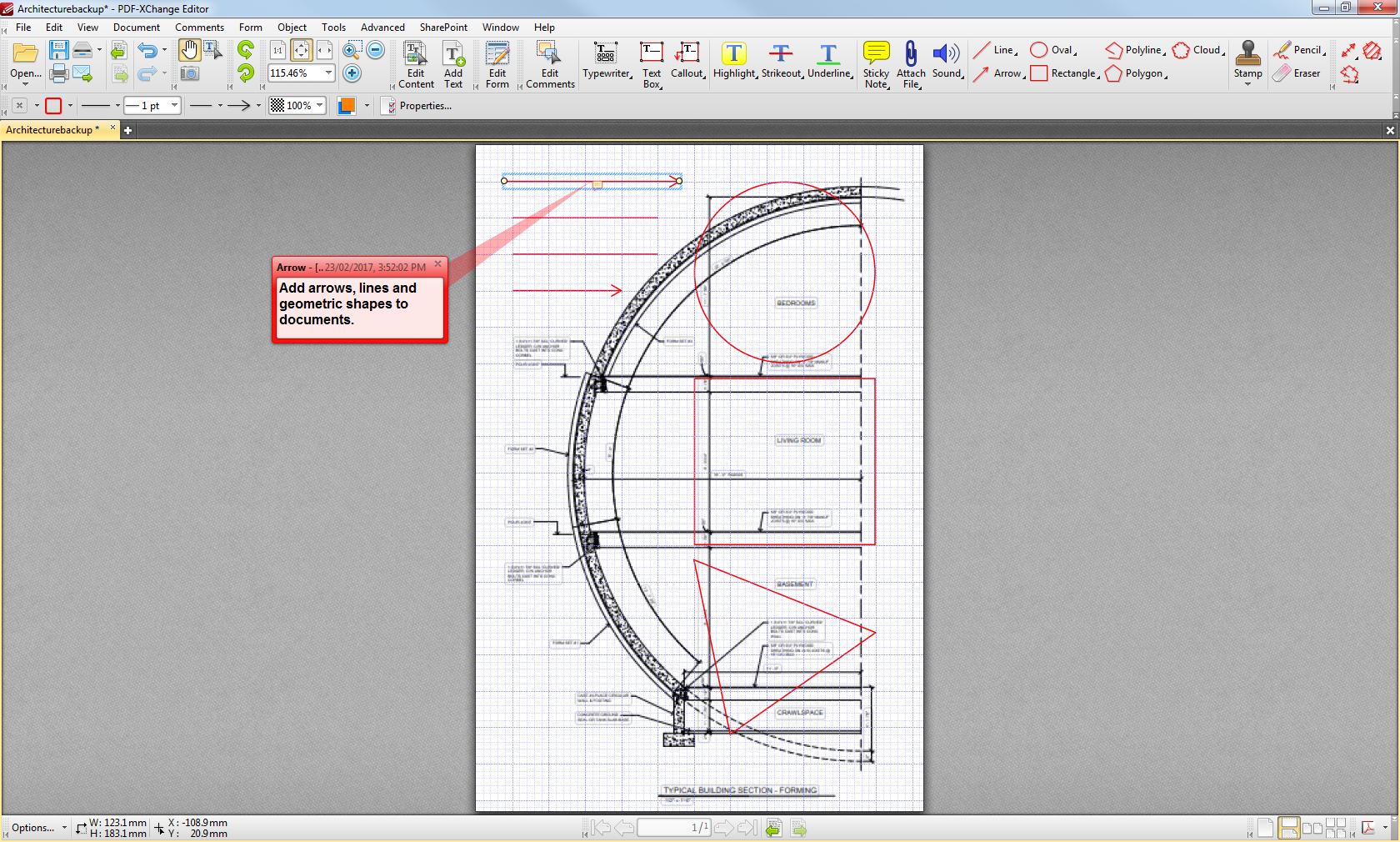Choose the Typewriter tool
Screen dimensions: 1400x842
point(606,53)
